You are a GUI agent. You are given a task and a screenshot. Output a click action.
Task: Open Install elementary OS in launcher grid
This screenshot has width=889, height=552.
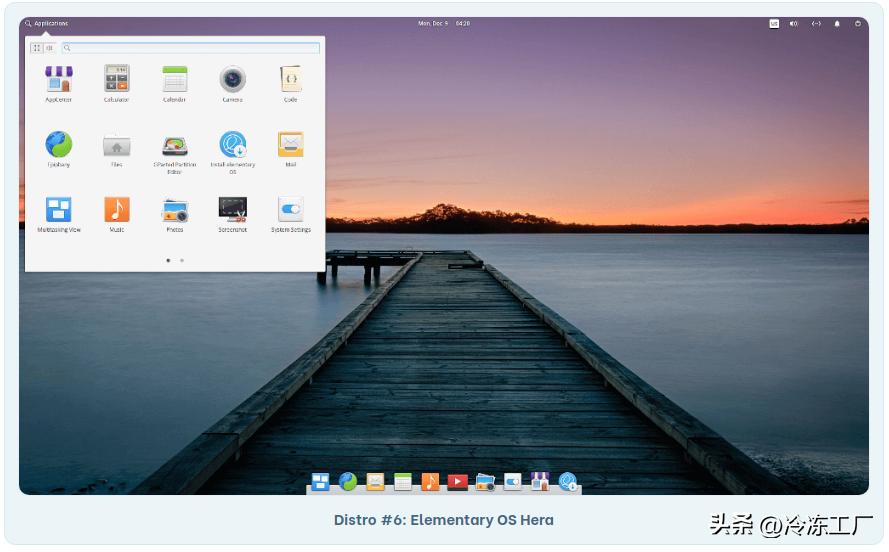tap(232, 152)
